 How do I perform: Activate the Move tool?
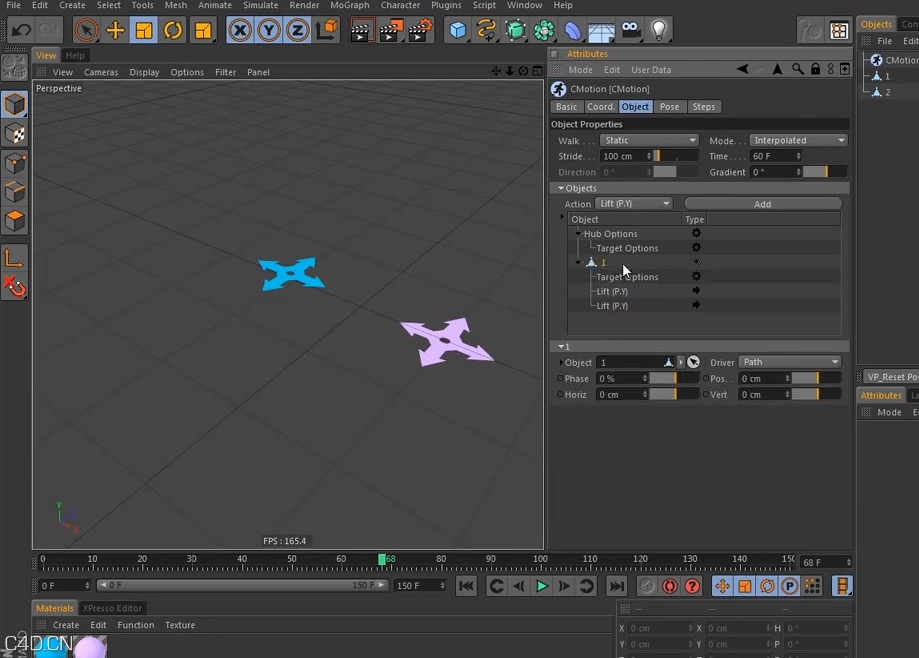coord(114,30)
